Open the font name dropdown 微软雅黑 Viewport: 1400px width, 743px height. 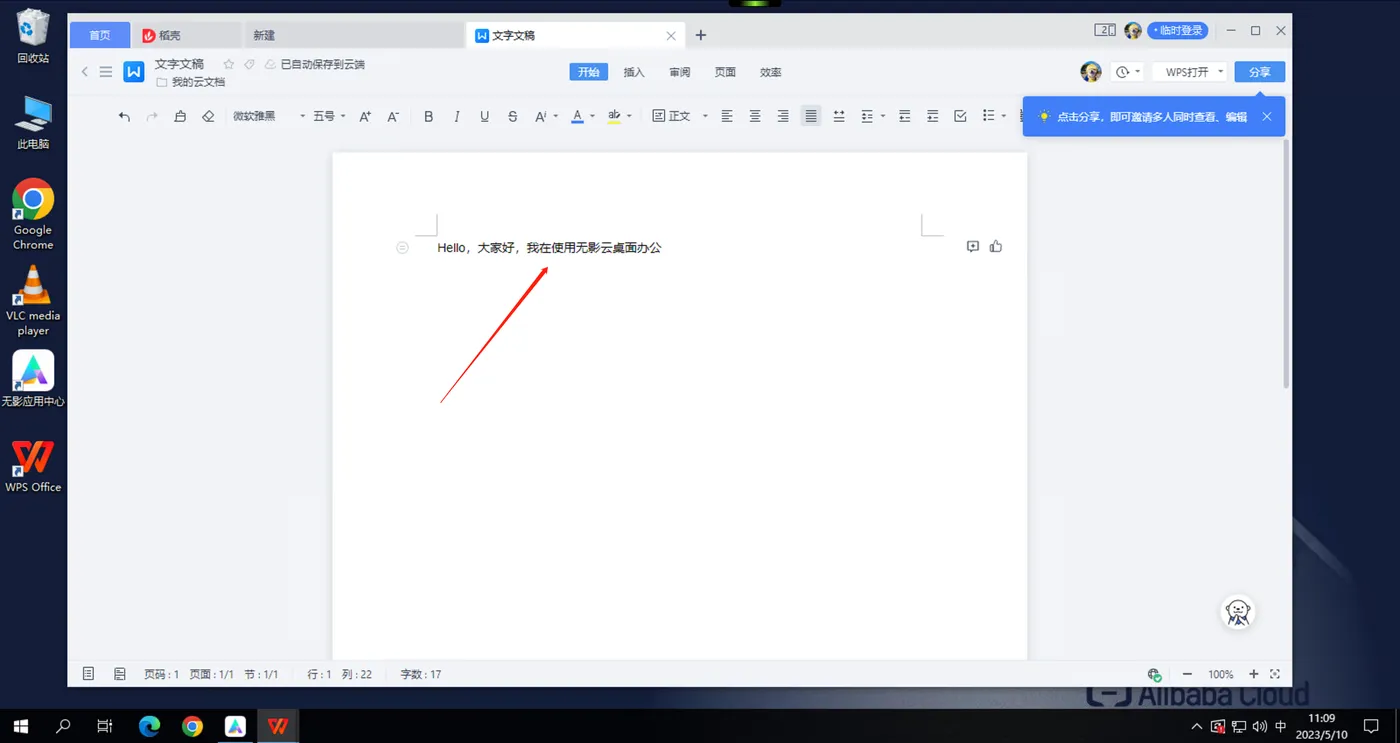pyautogui.click(x=269, y=116)
